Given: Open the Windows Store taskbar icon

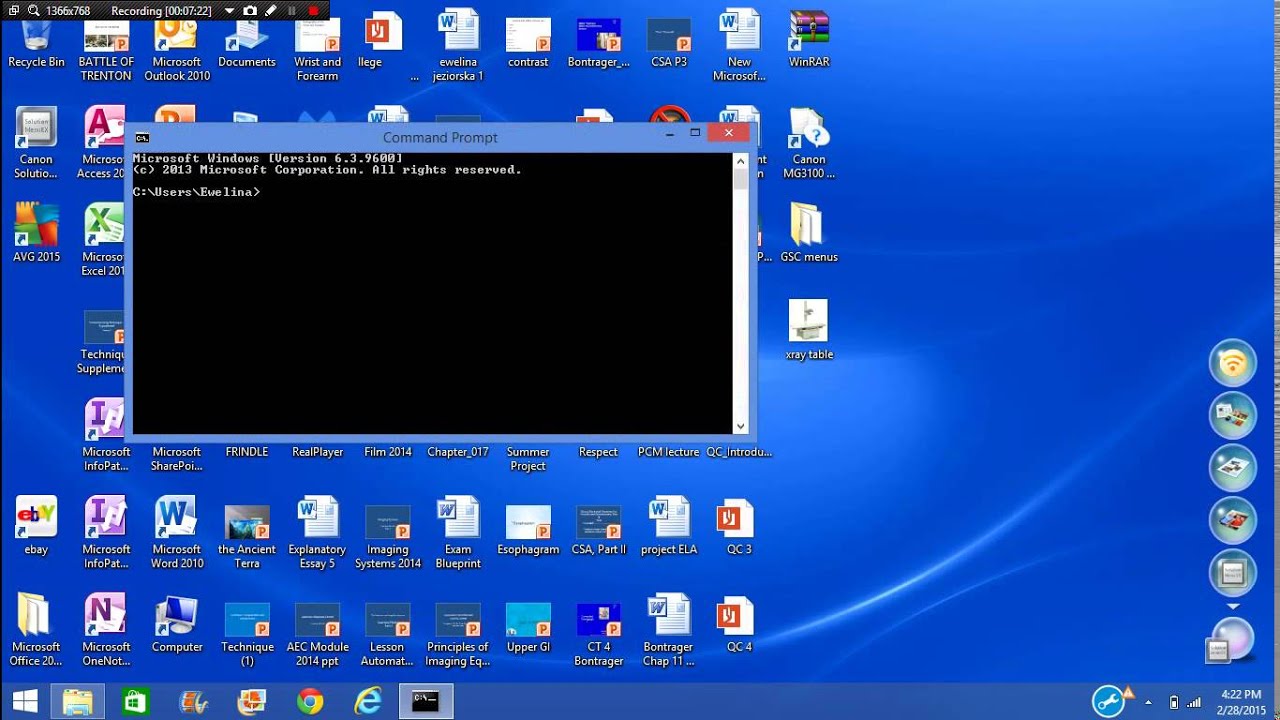Looking at the screenshot, I should tap(135, 702).
